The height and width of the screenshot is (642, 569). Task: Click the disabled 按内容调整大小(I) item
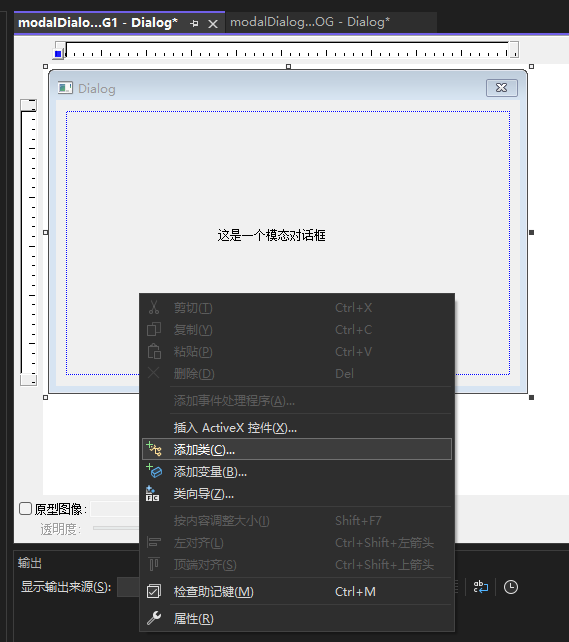297,520
